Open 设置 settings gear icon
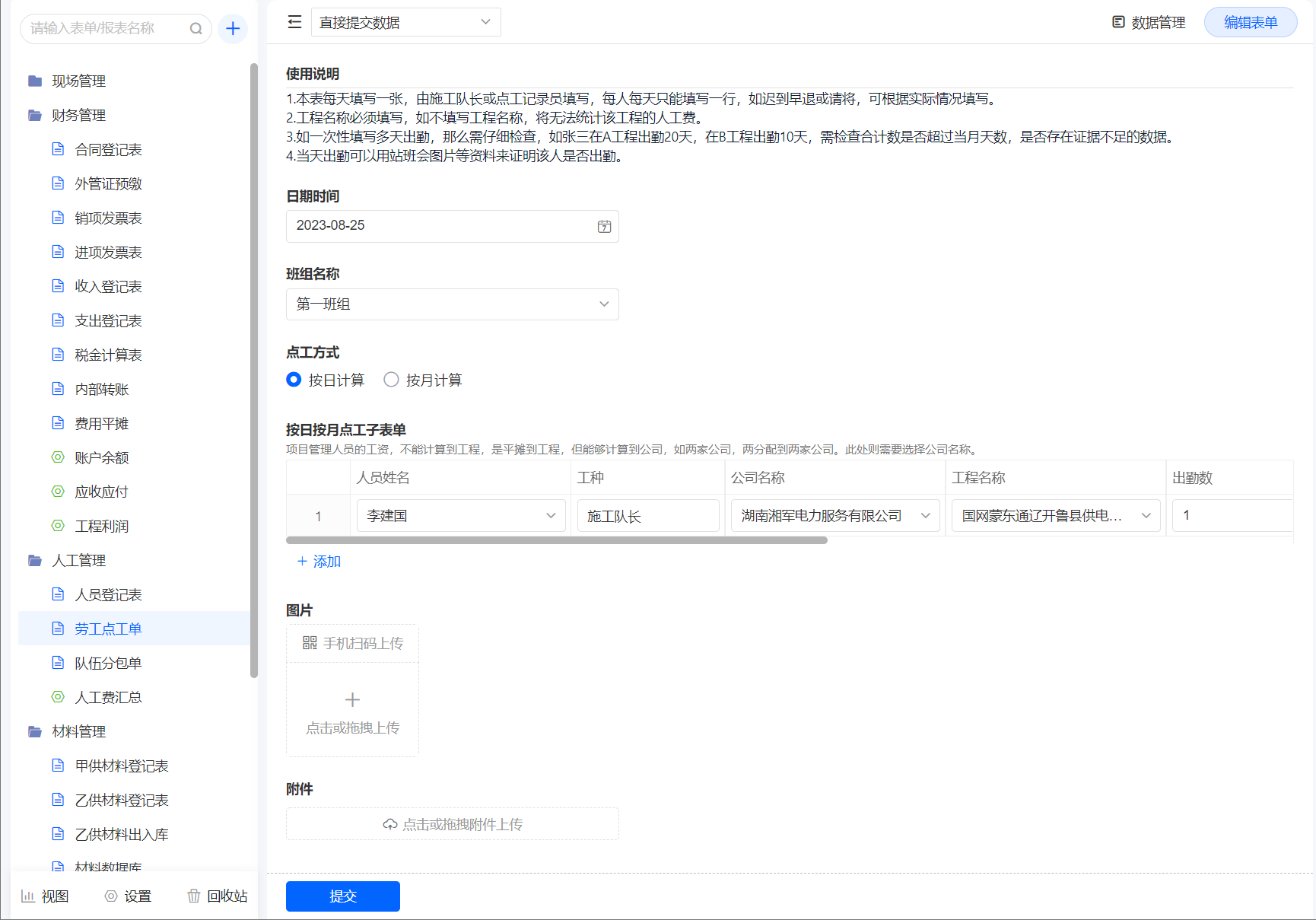This screenshot has height=920, width=1316. (x=111, y=896)
